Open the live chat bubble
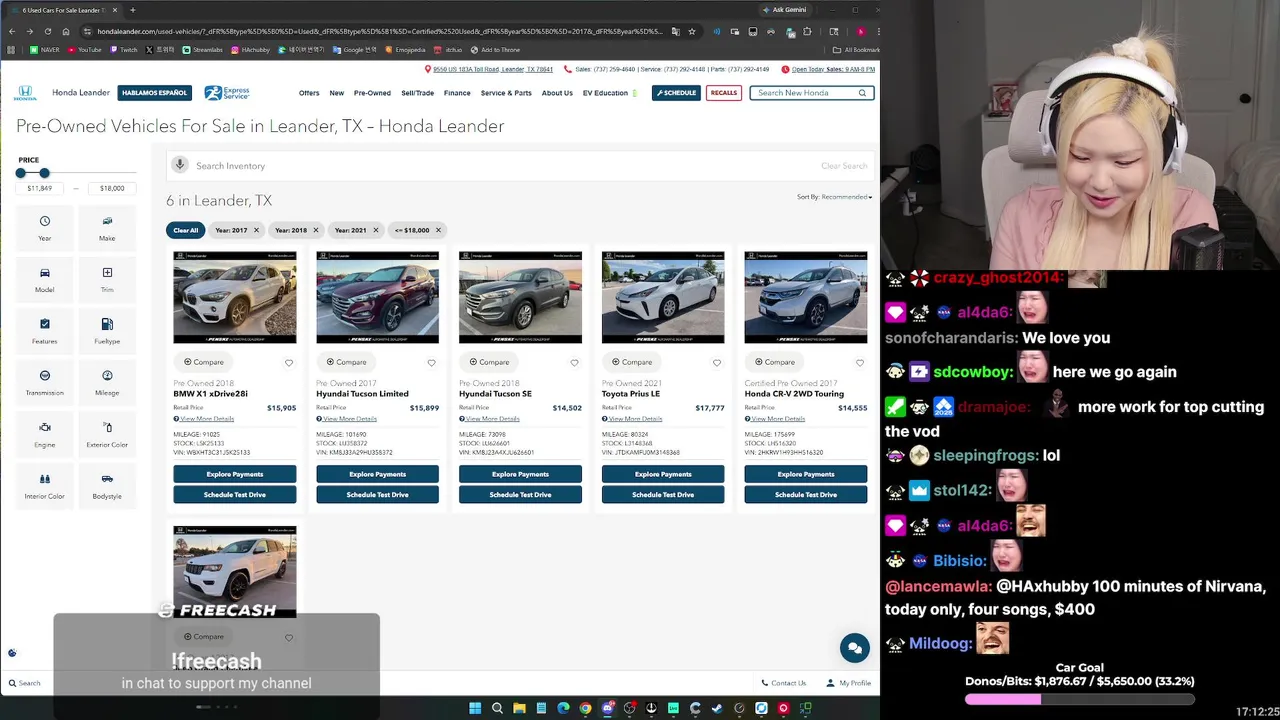 (854, 648)
